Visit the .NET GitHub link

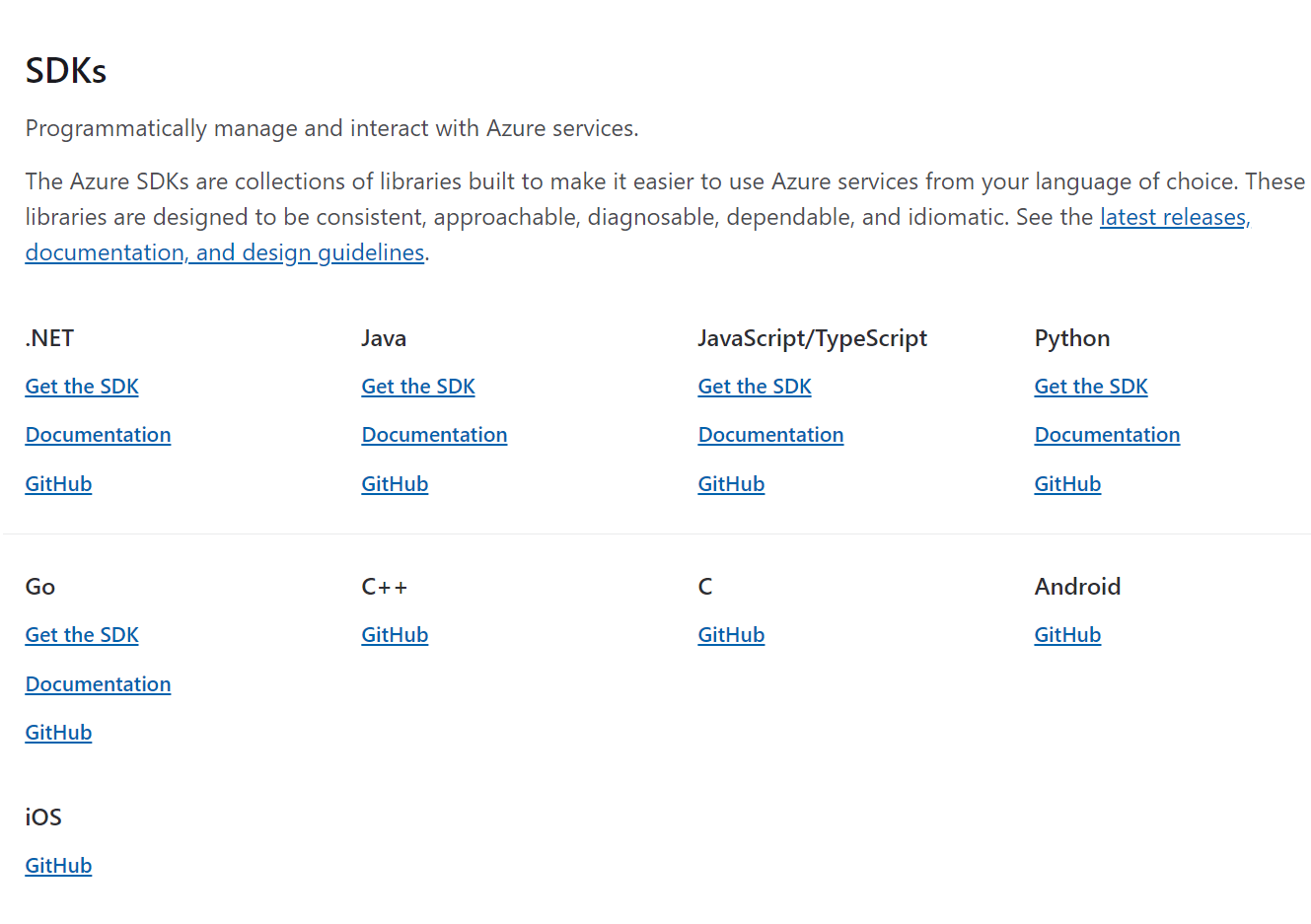(58, 484)
